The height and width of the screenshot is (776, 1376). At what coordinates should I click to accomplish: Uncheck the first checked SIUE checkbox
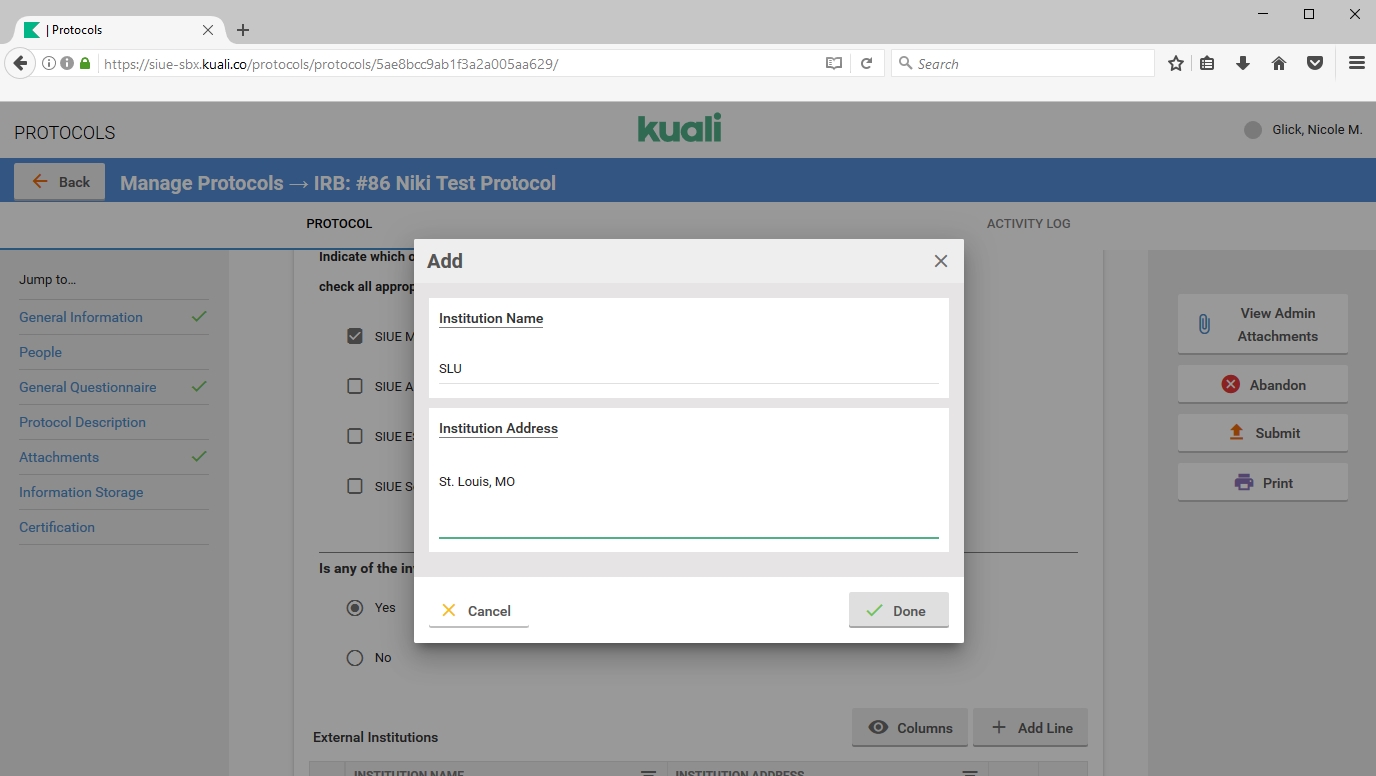(x=355, y=336)
